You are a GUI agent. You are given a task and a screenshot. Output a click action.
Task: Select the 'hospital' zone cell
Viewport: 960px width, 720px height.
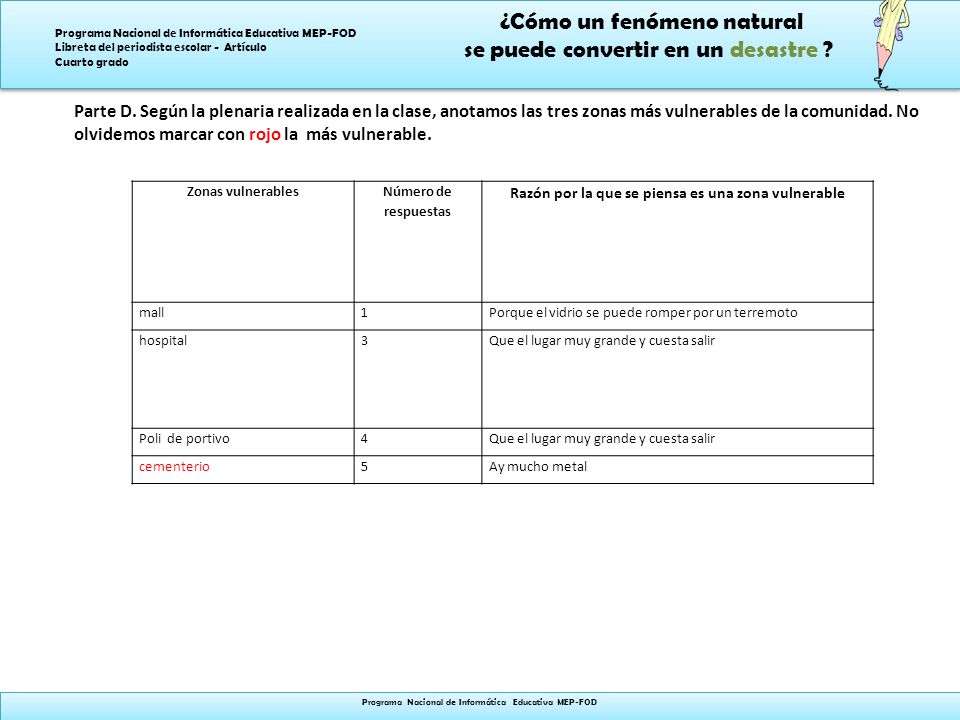[243, 379]
